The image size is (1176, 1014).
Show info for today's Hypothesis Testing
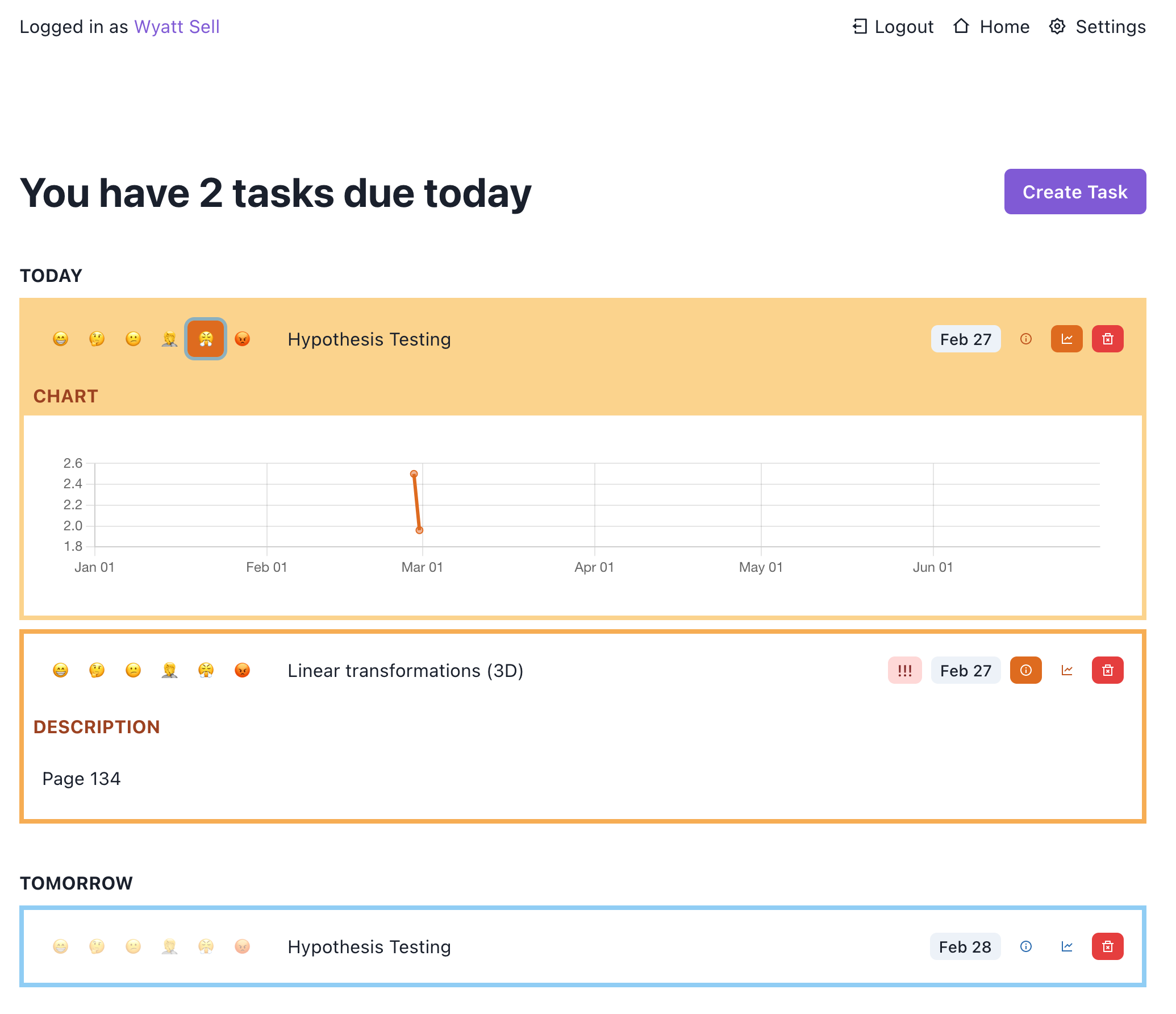1025,339
